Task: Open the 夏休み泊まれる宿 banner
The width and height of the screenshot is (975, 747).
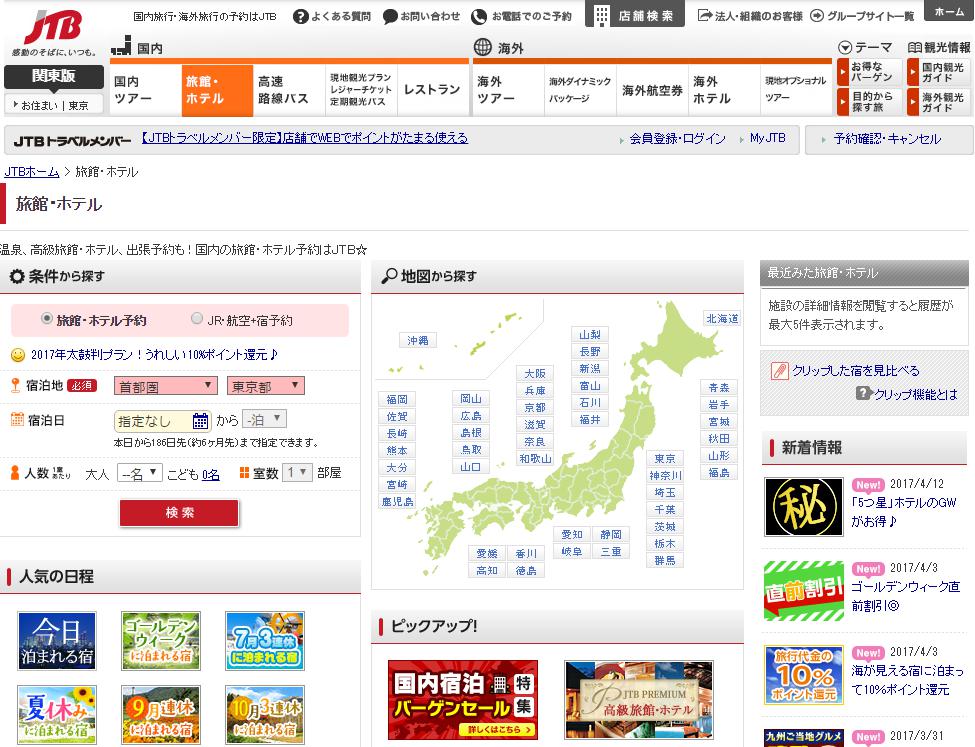Action: tap(57, 715)
